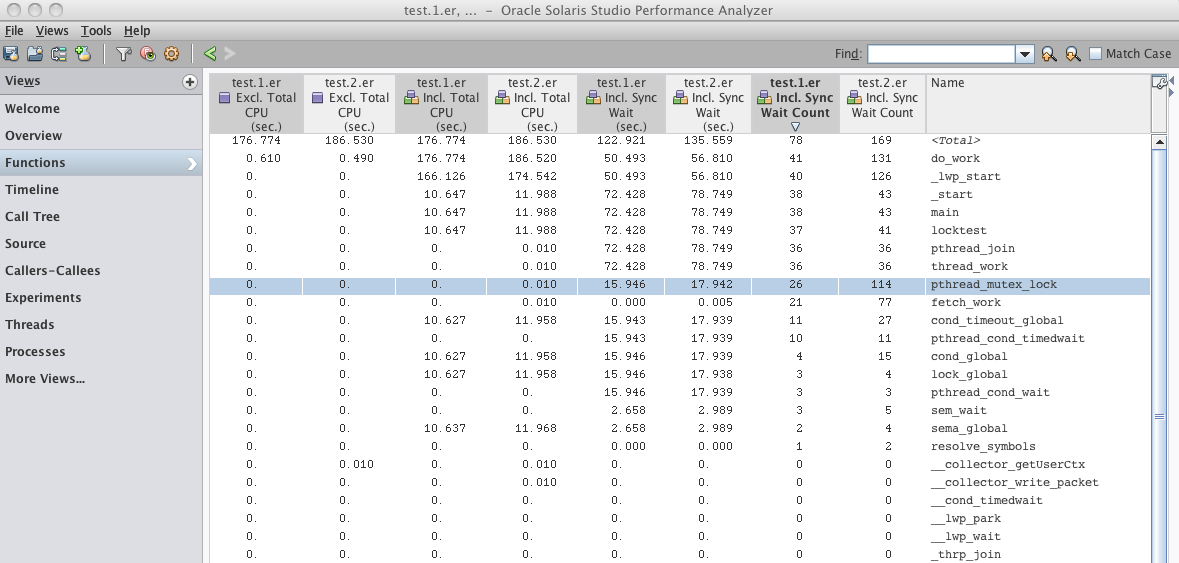Switch to the Timeline view
The height and width of the screenshot is (563, 1179).
101,190
